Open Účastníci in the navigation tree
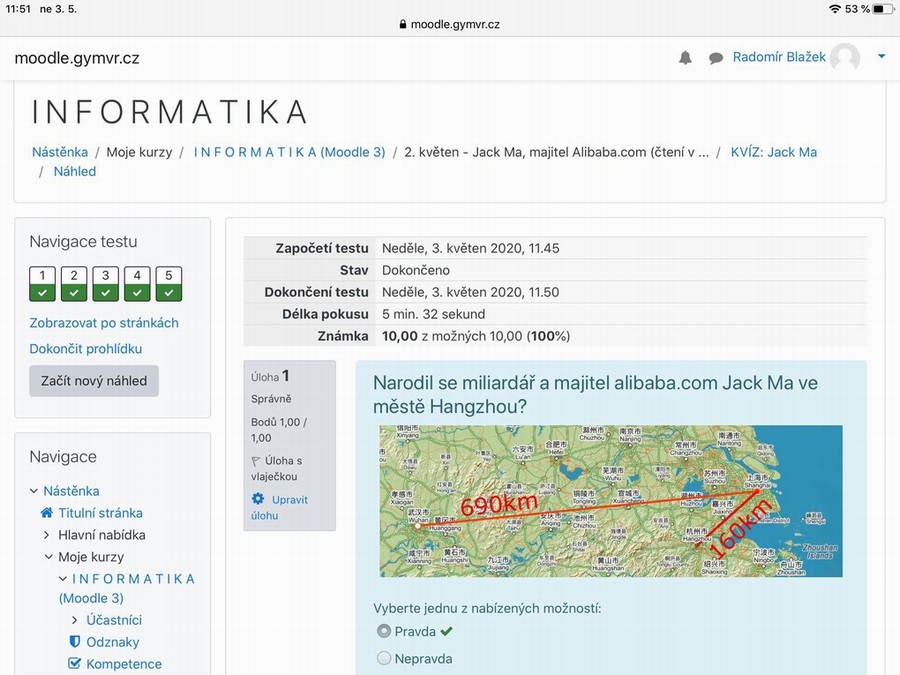The height and width of the screenshot is (675, 900). pyautogui.click(x=114, y=620)
